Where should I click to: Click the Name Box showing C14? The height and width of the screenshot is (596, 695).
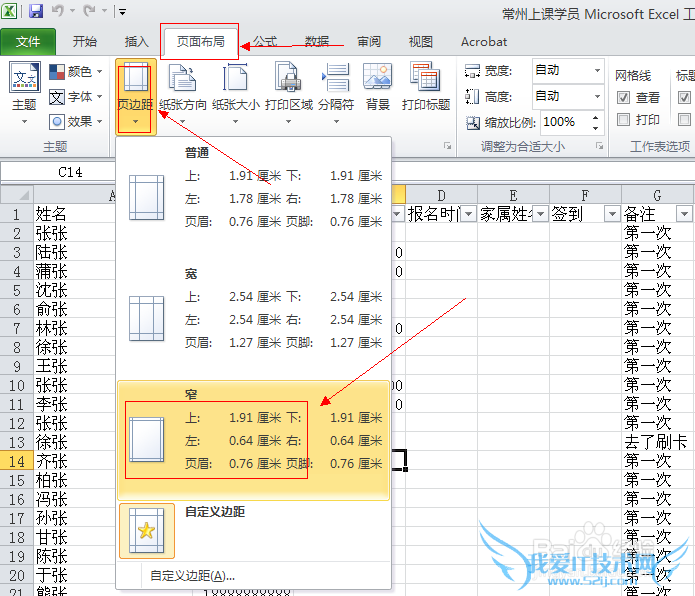point(59,172)
